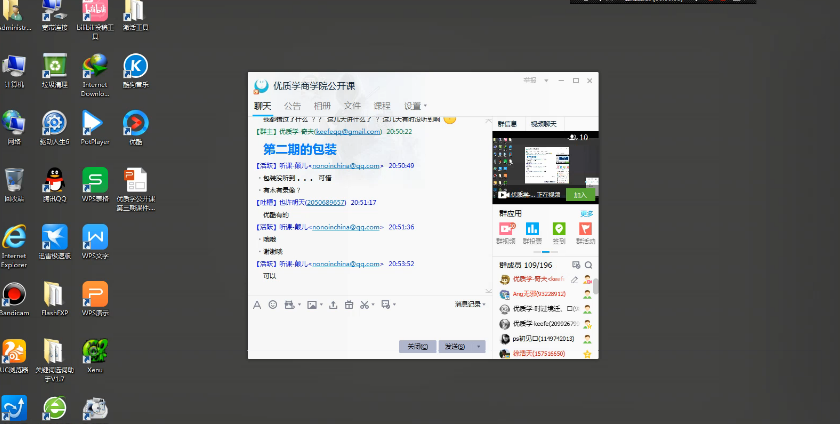Open 酷我音乐 desktop shortcut
840x447 pixels.
pos(136,71)
